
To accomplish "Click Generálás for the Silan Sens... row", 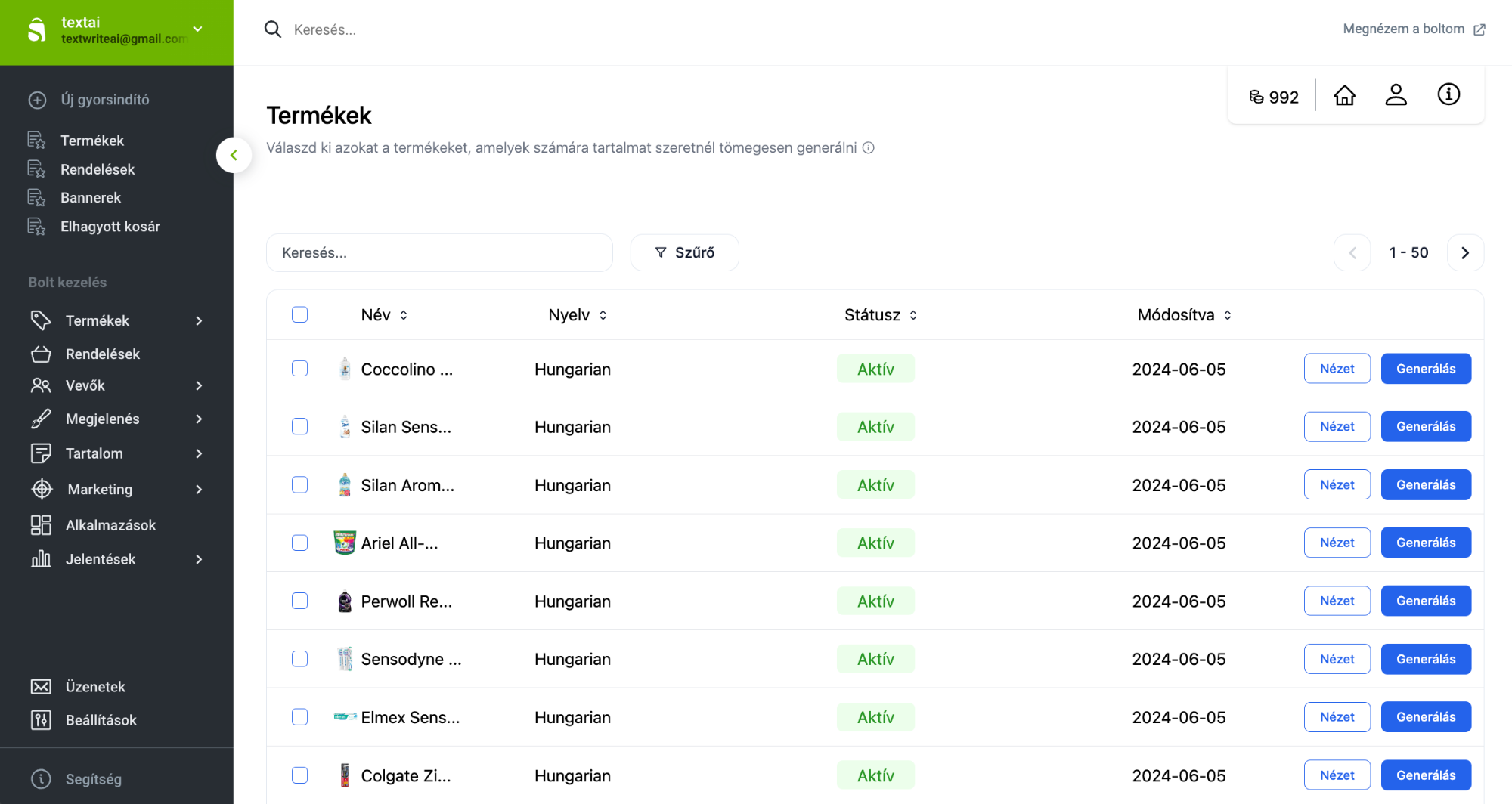I will tap(1426, 427).
